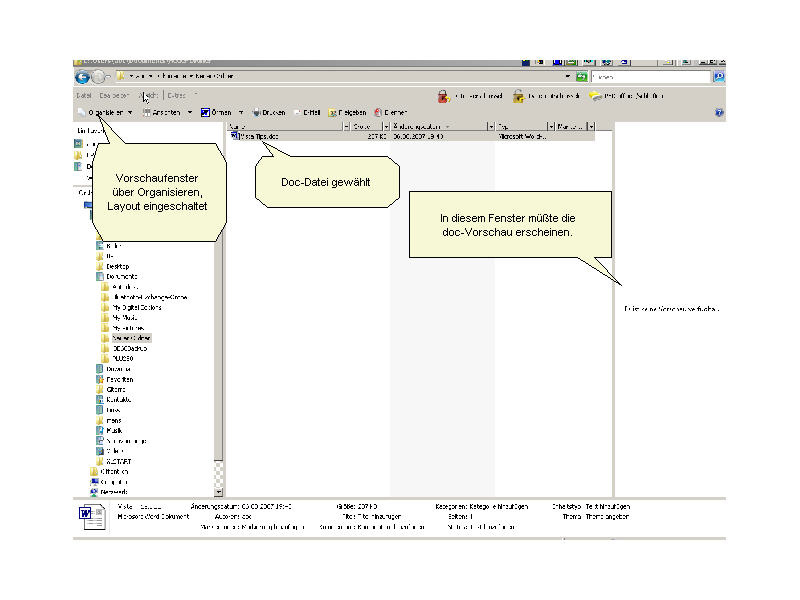Click inside the search input field
Screen dimensions: 800x600
tap(651, 77)
